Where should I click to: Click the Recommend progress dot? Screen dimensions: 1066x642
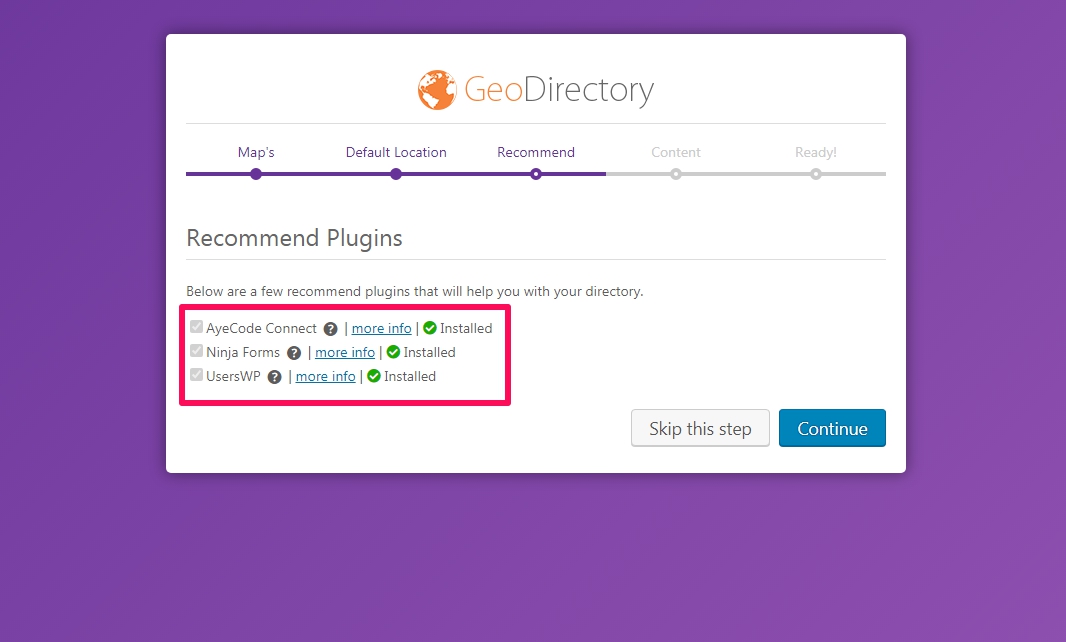[536, 174]
